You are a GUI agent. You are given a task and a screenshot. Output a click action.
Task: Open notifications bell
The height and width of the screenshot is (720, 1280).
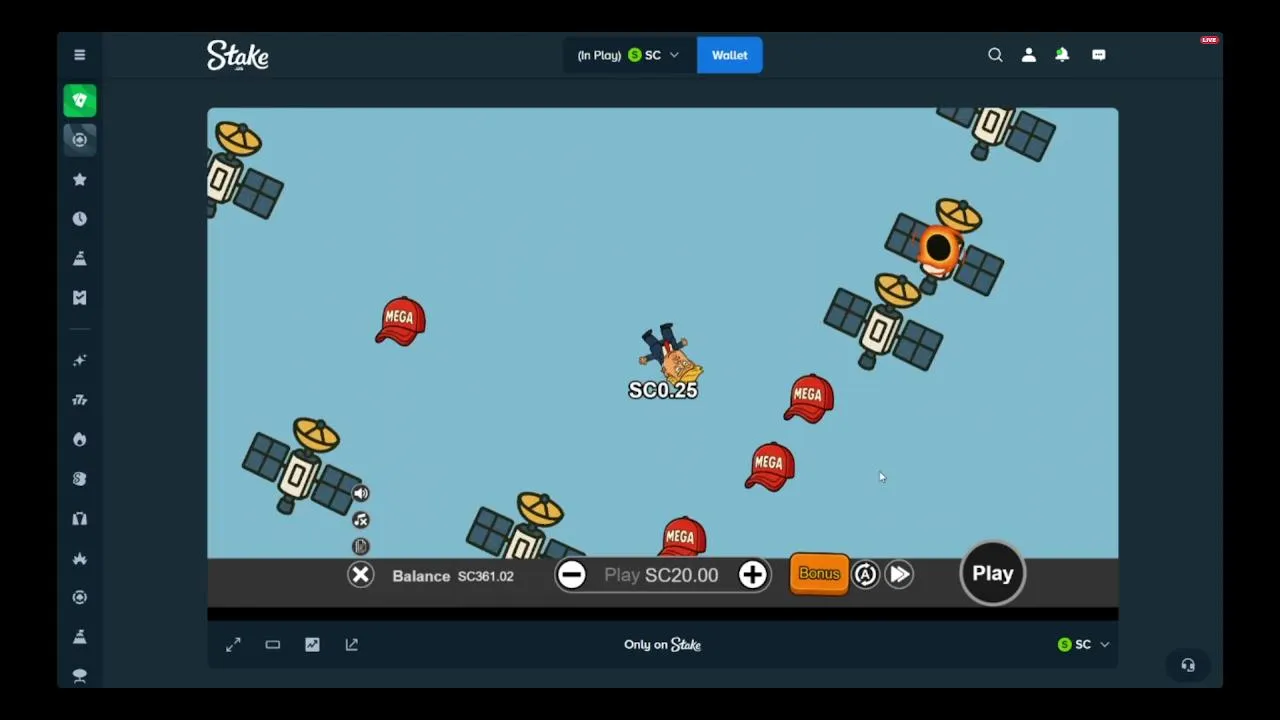(x=1062, y=55)
